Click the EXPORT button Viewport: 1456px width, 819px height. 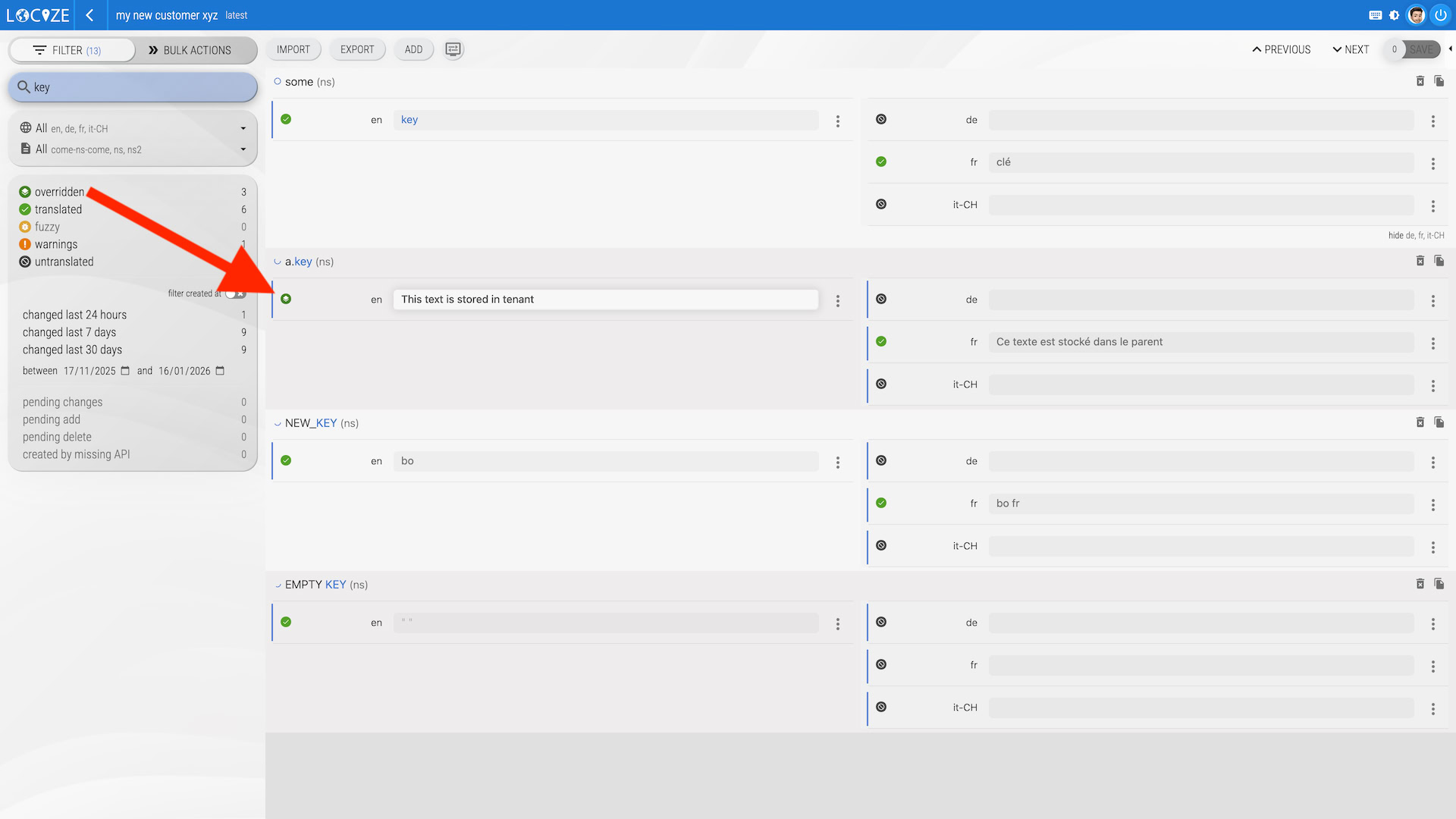point(357,49)
